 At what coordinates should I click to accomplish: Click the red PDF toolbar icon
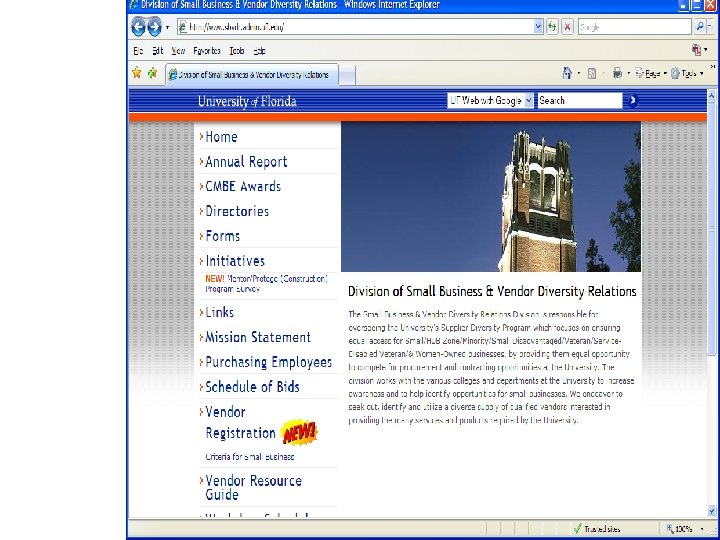(697, 50)
